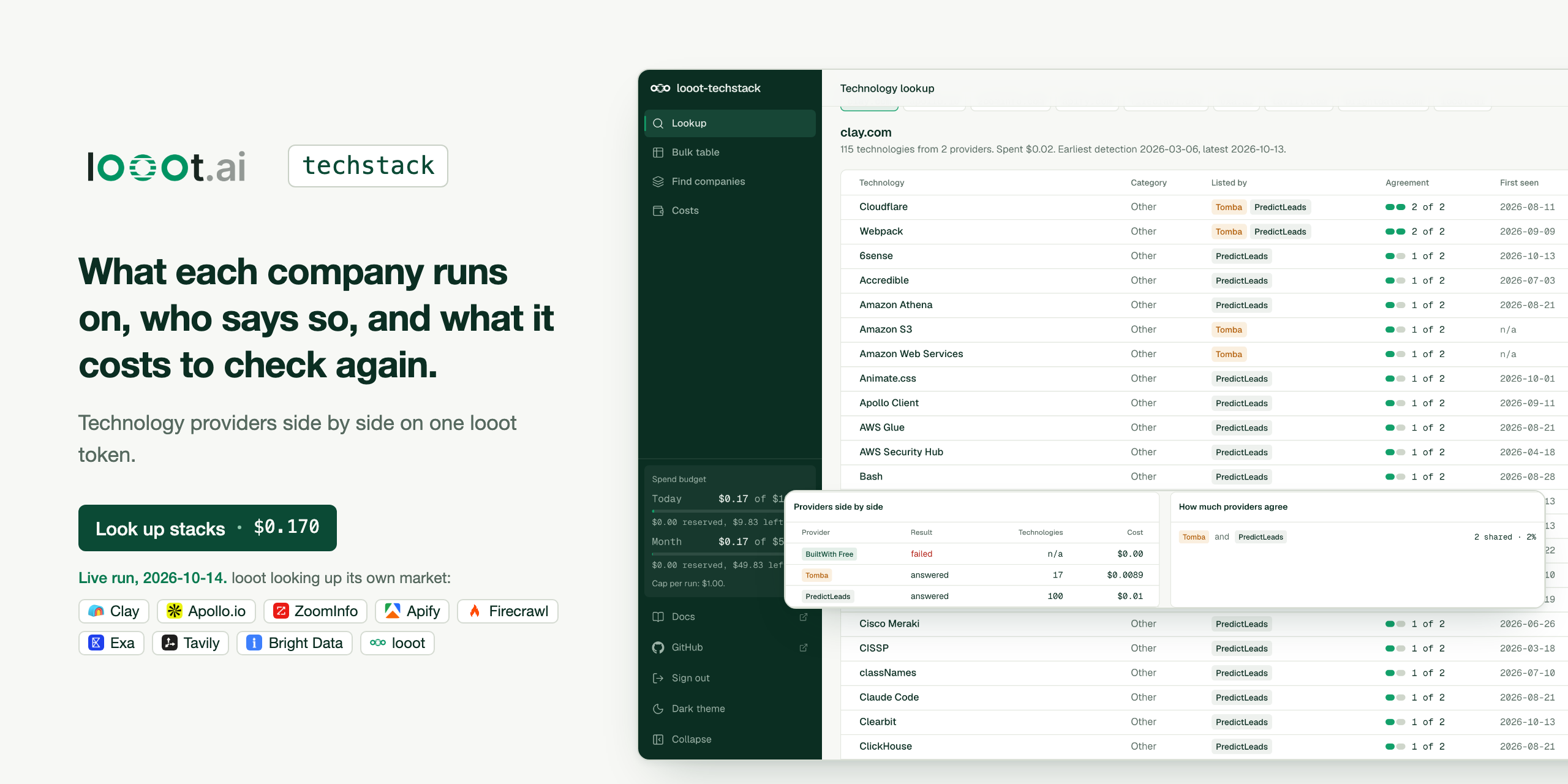Click the Sign out link
This screenshot has width=1568, height=784.
(729, 678)
